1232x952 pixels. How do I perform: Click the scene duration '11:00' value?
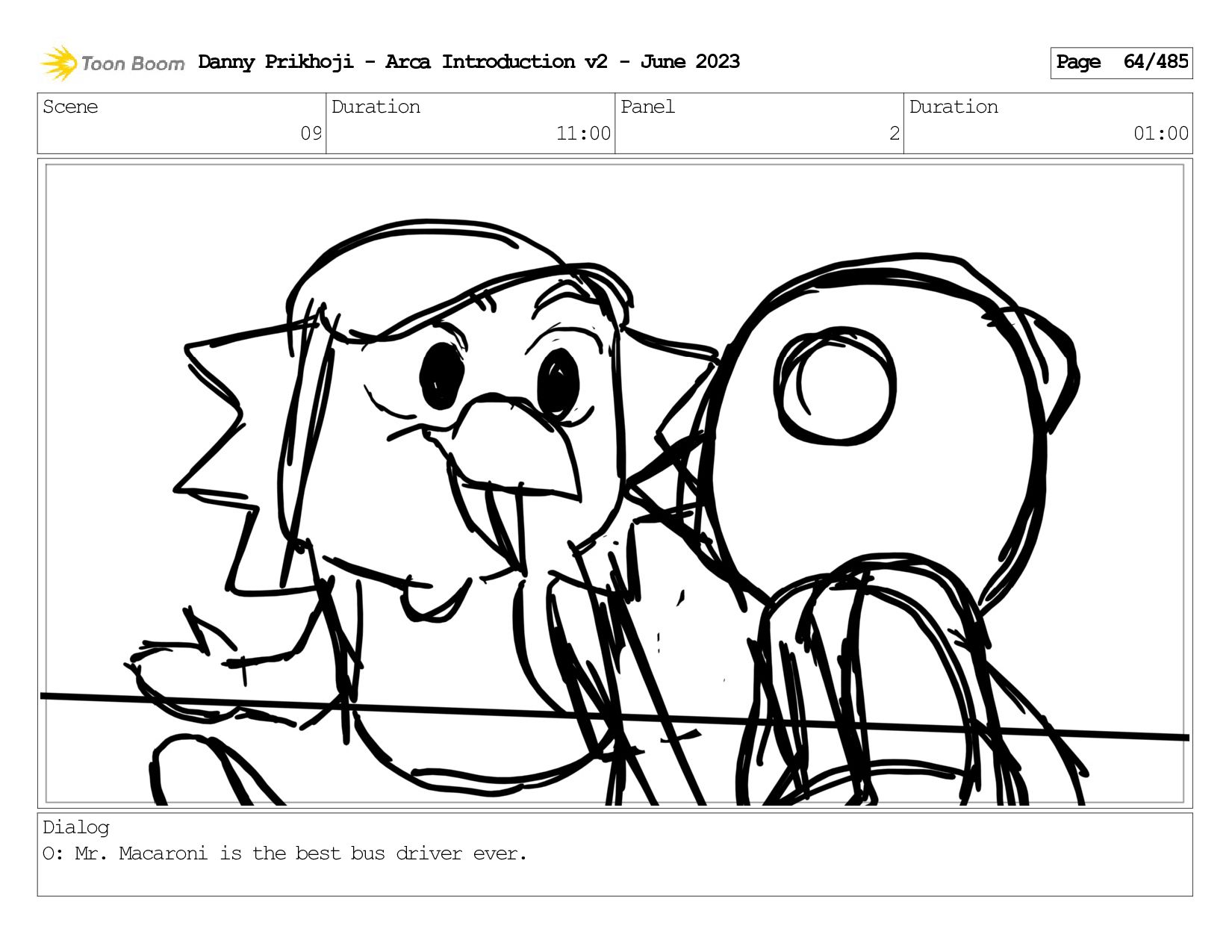coord(583,134)
